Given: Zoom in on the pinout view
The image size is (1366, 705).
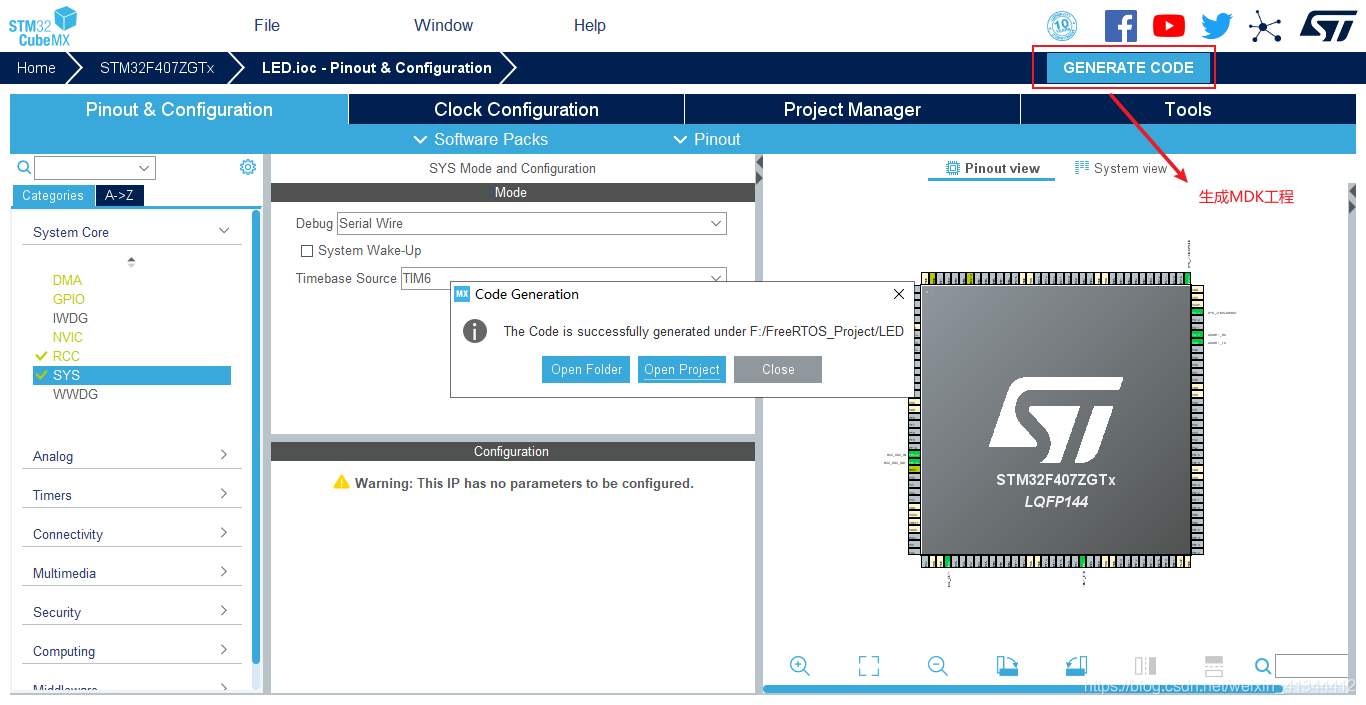Looking at the screenshot, I should pyautogui.click(x=799, y=666).
